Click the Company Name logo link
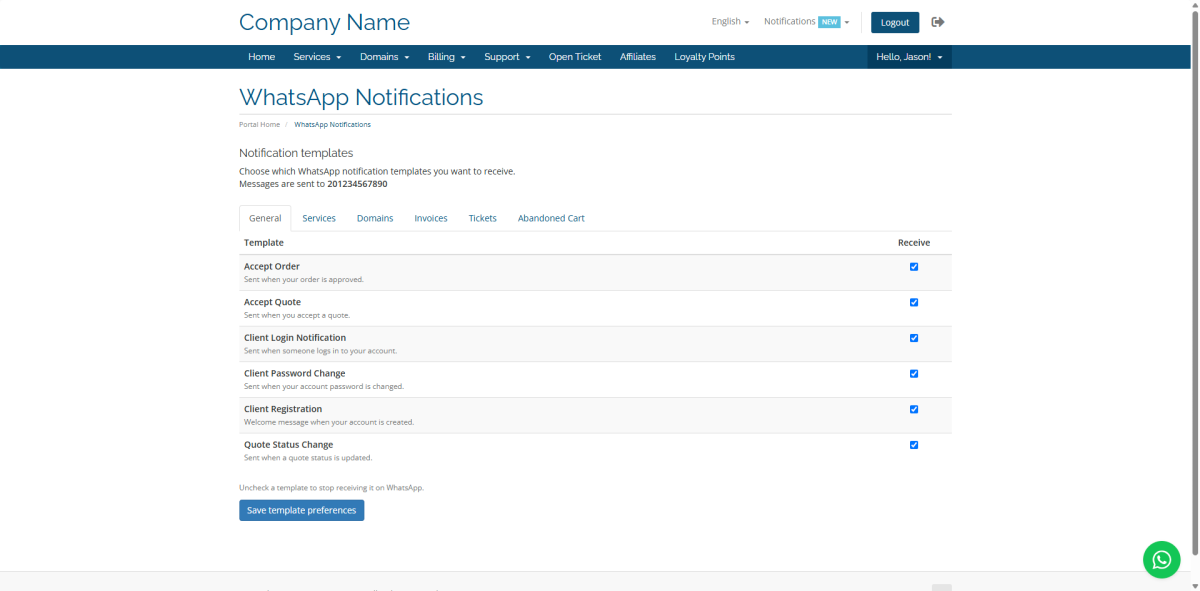The width and height of the screenshot is (1200, 591). tap(324, 22)
